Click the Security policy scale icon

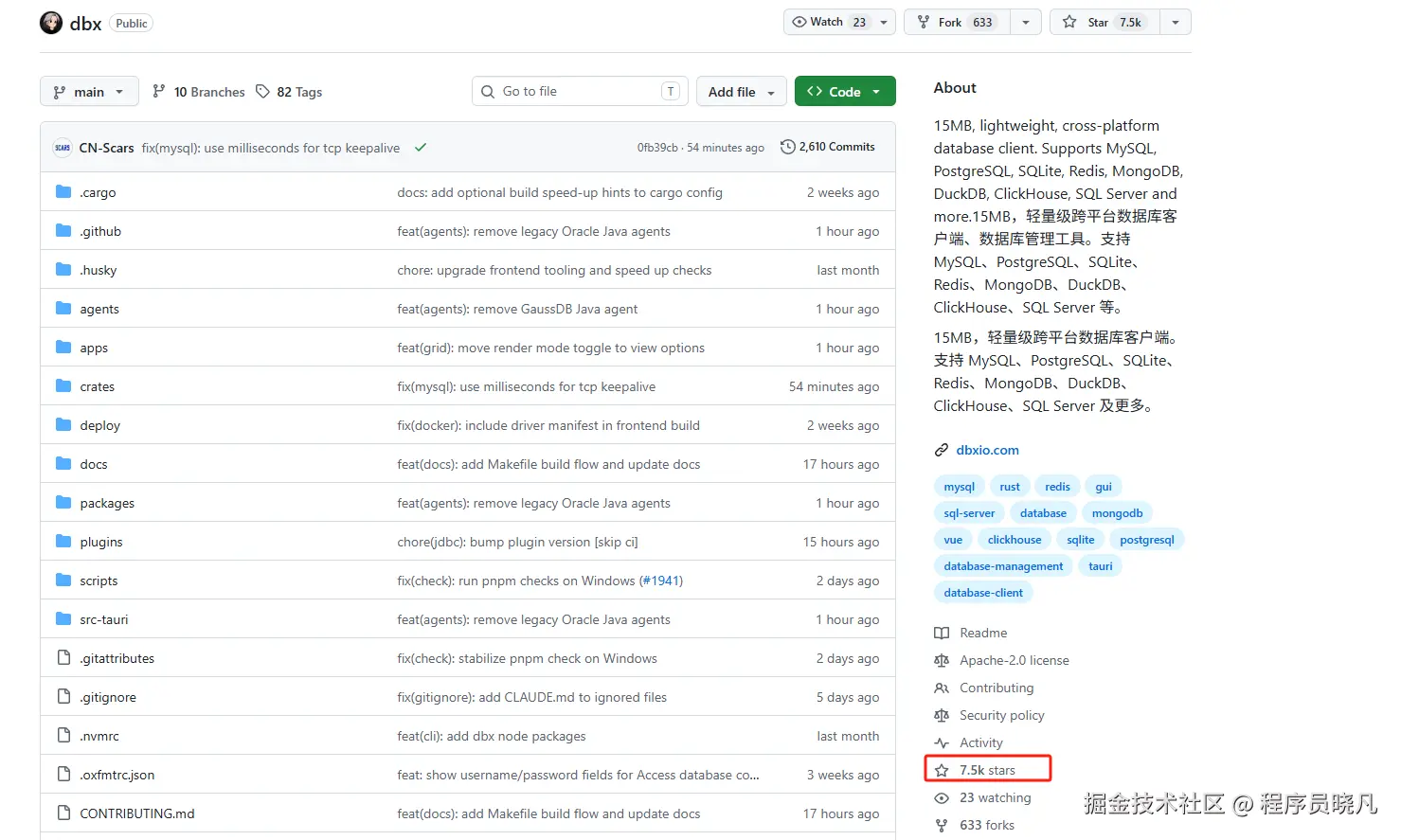coord(942,716)
